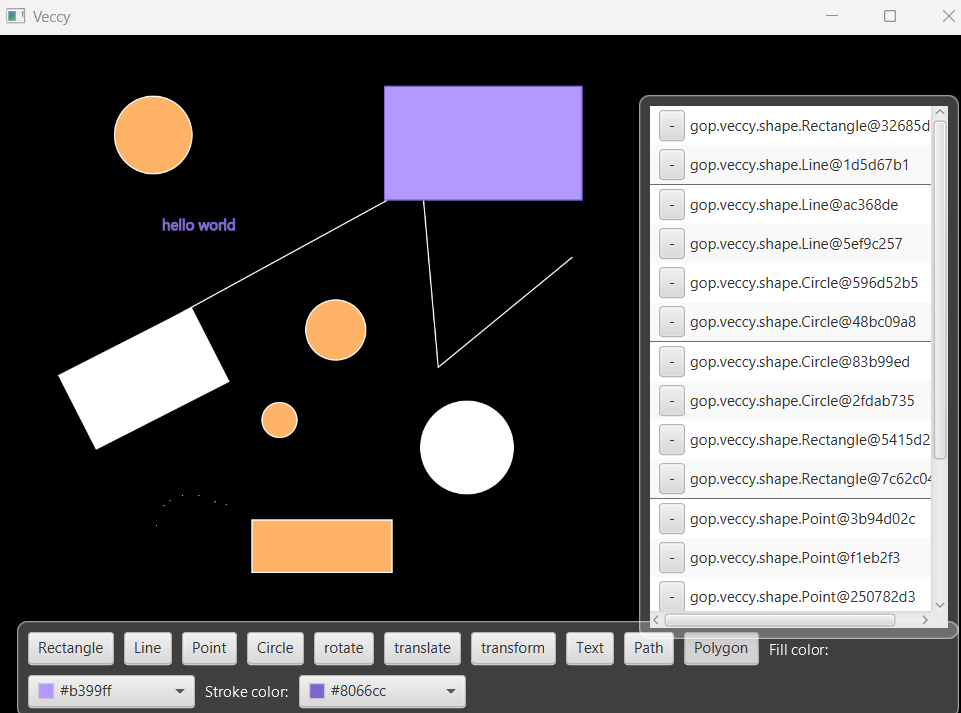Click the minus button beside Line@5ef9c257
This screenshot has width=961, height=713.
click(x=671, y=244)
